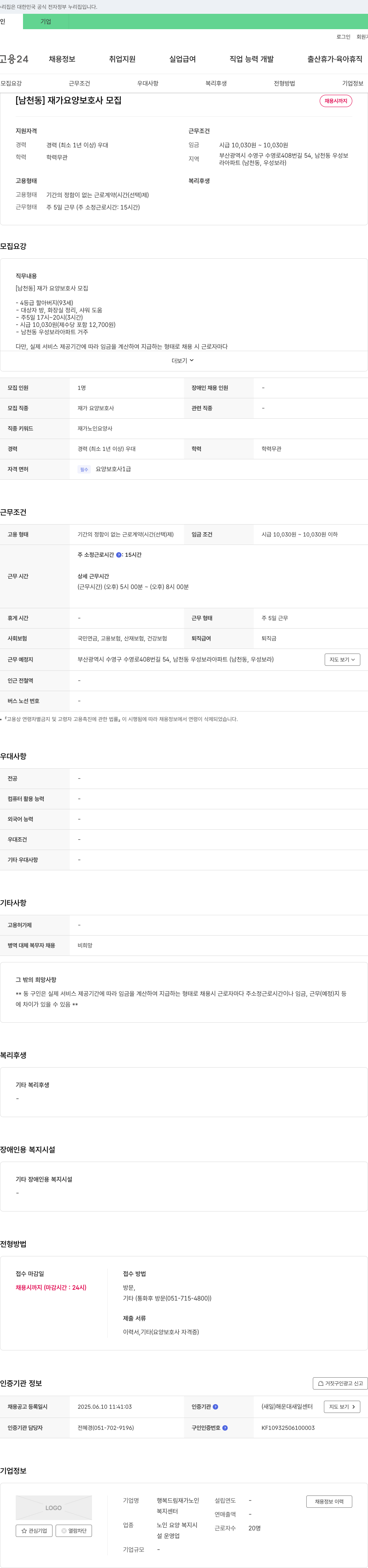Jump to 기업정보 section tab
This screenshot has width=368, height=1568.
pyautogui.click(x=353, y=83)
